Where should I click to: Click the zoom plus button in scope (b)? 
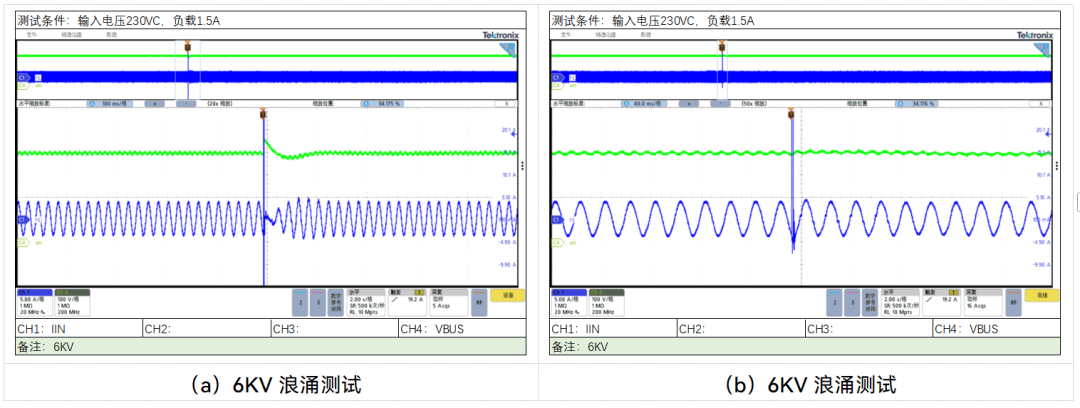[x=689, y=103]
